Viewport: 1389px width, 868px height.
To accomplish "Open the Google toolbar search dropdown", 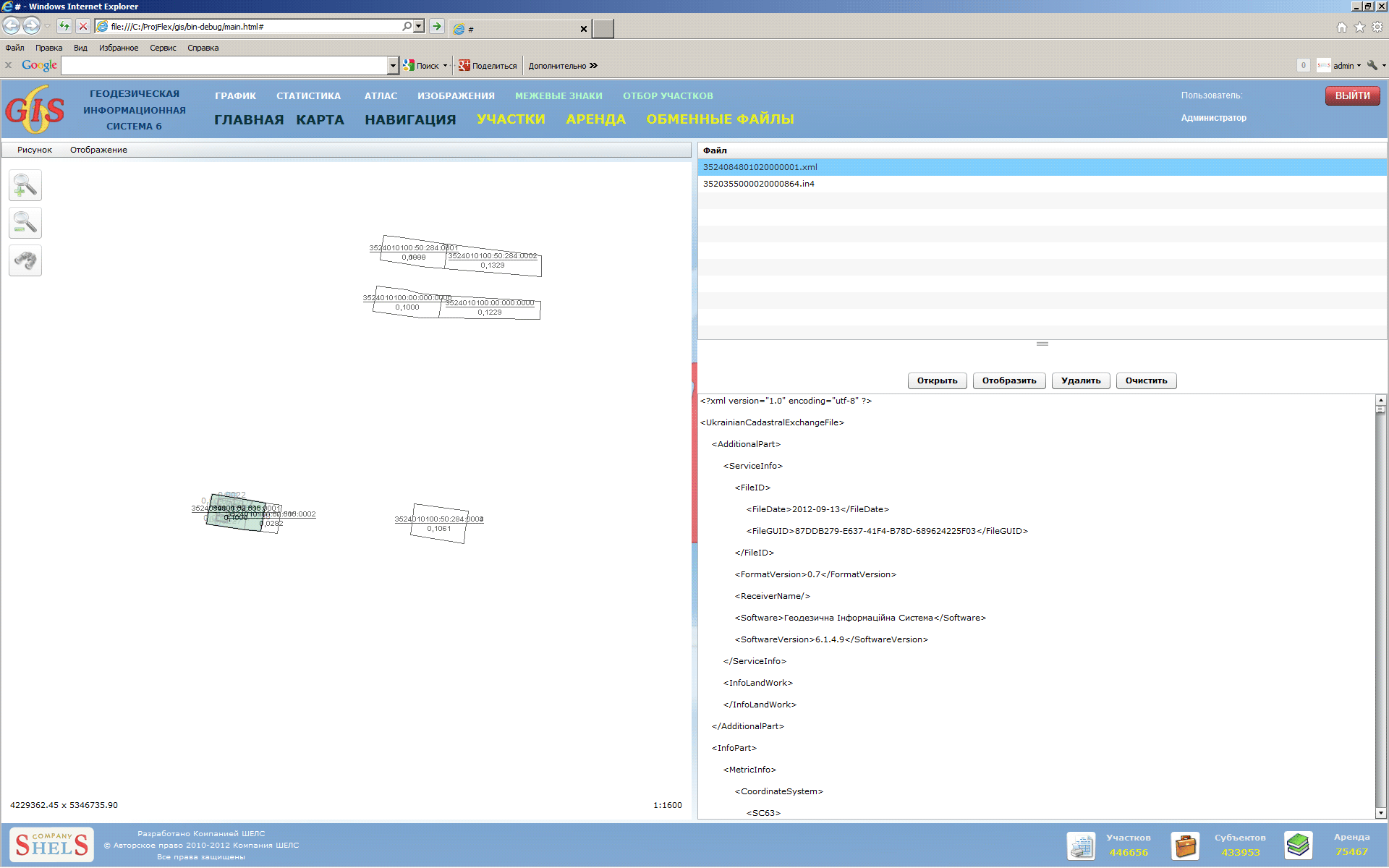I will coord(393,66).
